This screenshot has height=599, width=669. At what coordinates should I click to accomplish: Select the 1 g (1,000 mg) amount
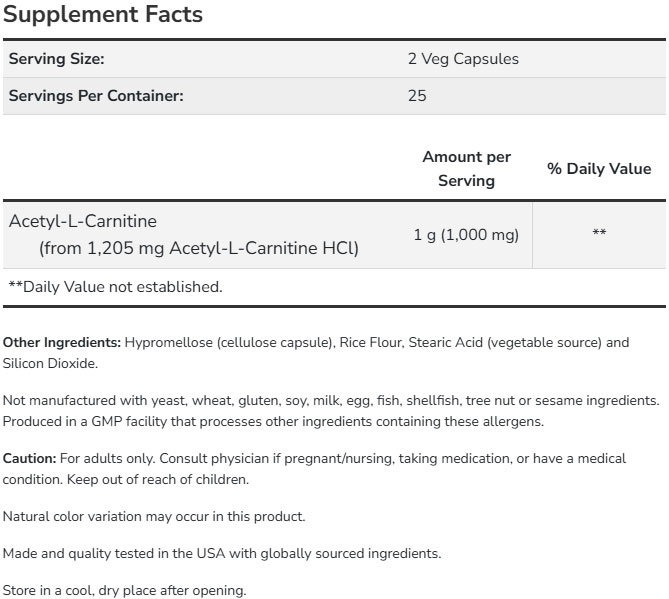click(466, 235)
